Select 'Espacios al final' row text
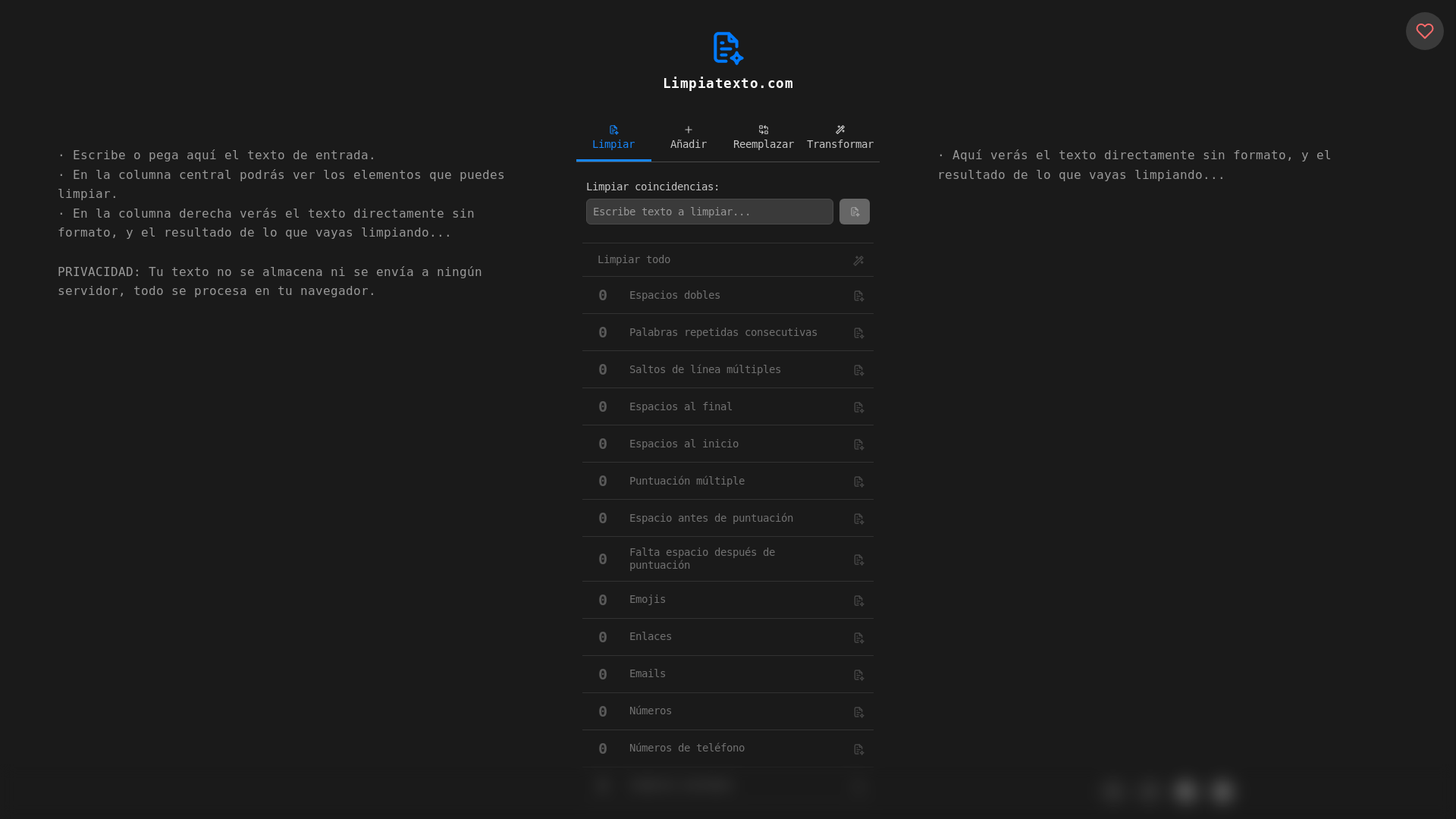Screen dimensions: 1456x819 [681, 406]
